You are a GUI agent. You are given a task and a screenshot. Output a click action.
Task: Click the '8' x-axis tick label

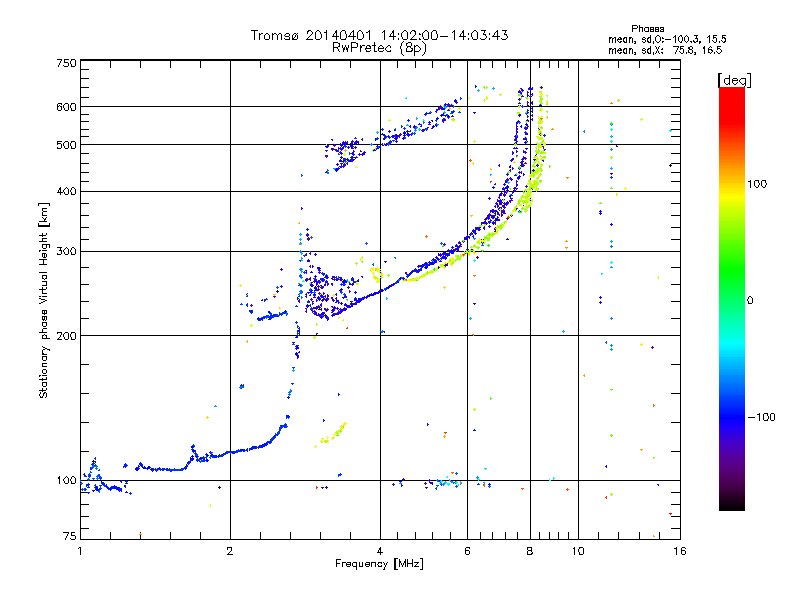[x=530, y=551]
